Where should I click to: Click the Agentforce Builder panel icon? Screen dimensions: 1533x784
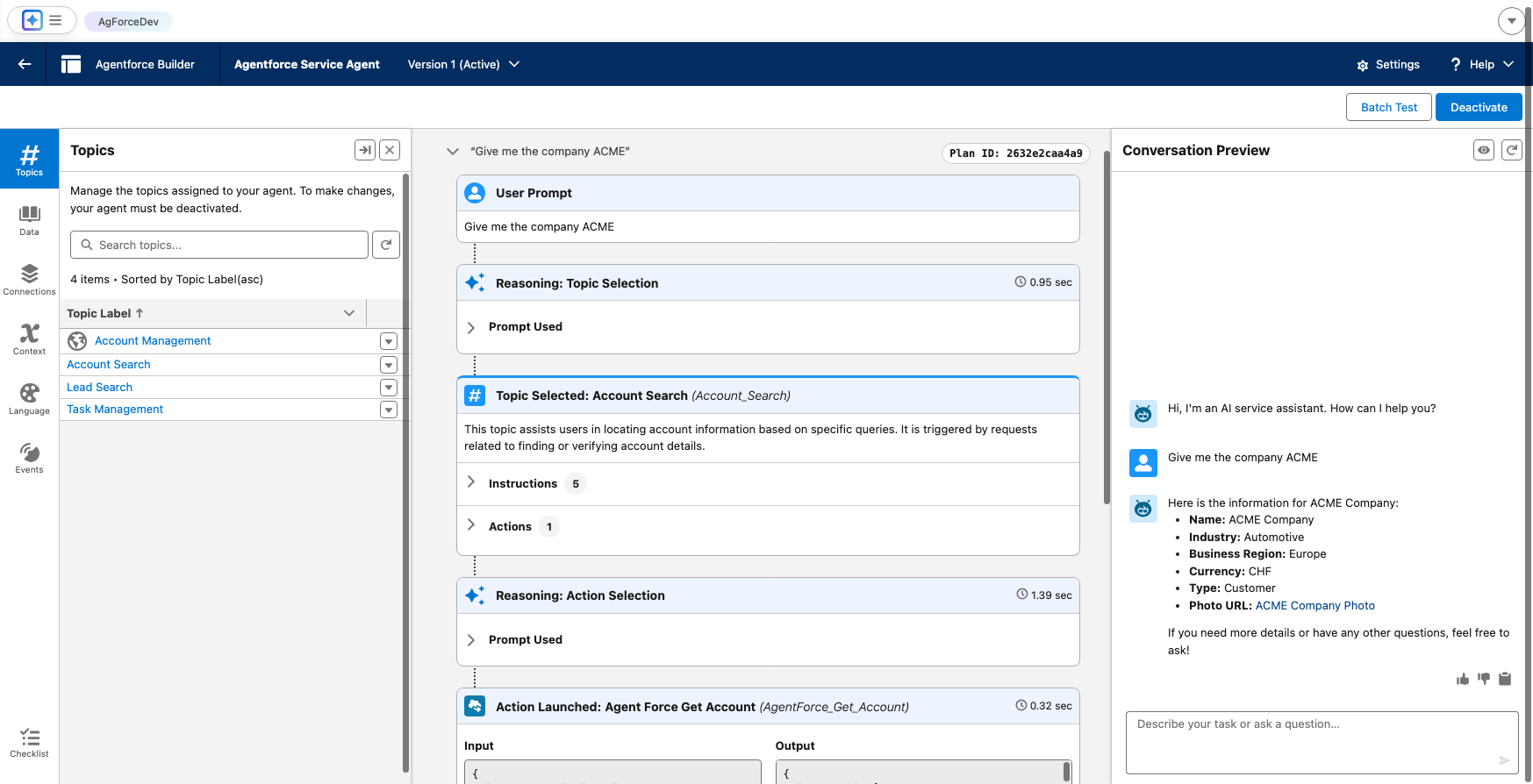tap(71, 64)
